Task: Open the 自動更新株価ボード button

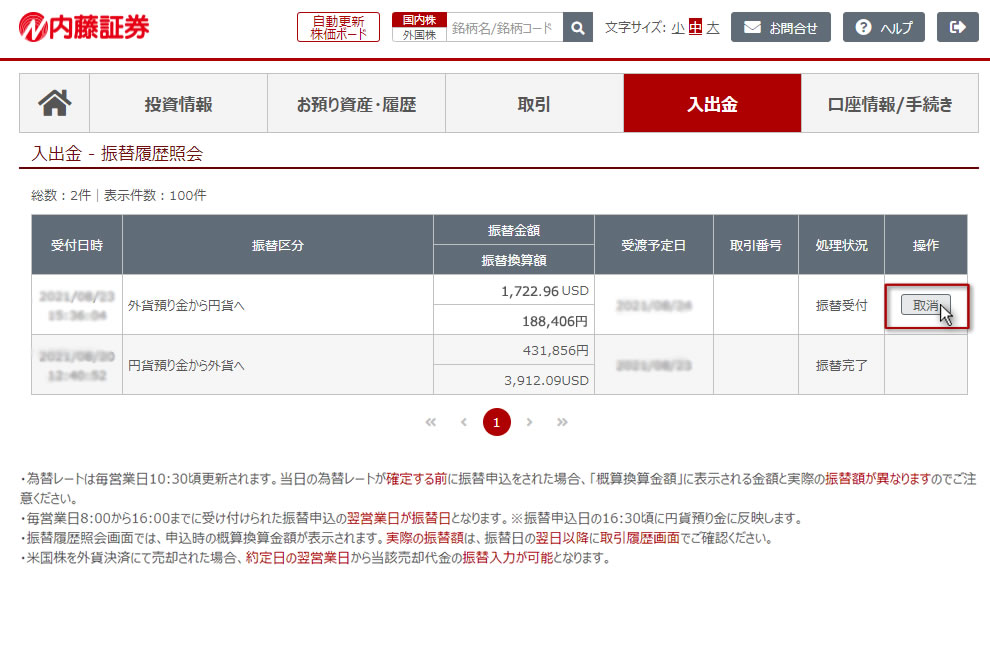Action: (x=338, y=27)
